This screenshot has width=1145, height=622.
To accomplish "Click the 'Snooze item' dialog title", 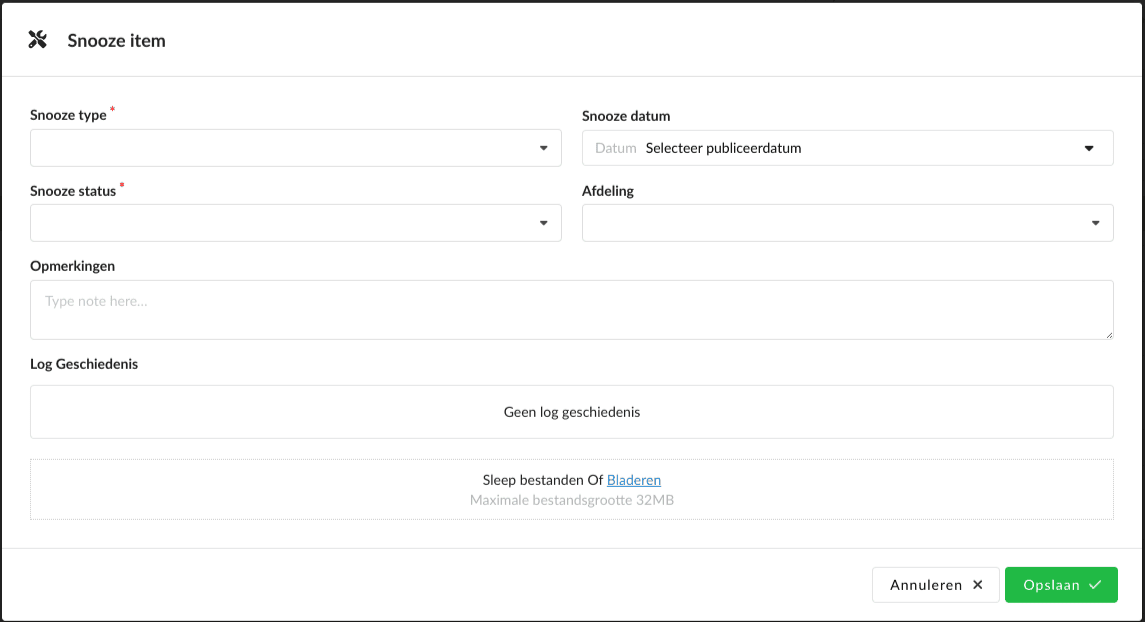I will [x=116, y=41].
